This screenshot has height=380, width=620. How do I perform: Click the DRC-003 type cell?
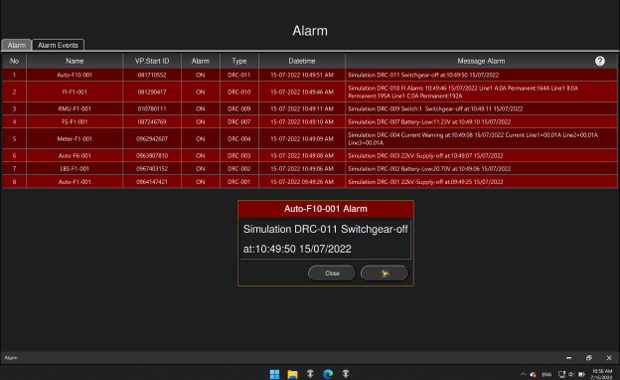(x=239, y=155)
